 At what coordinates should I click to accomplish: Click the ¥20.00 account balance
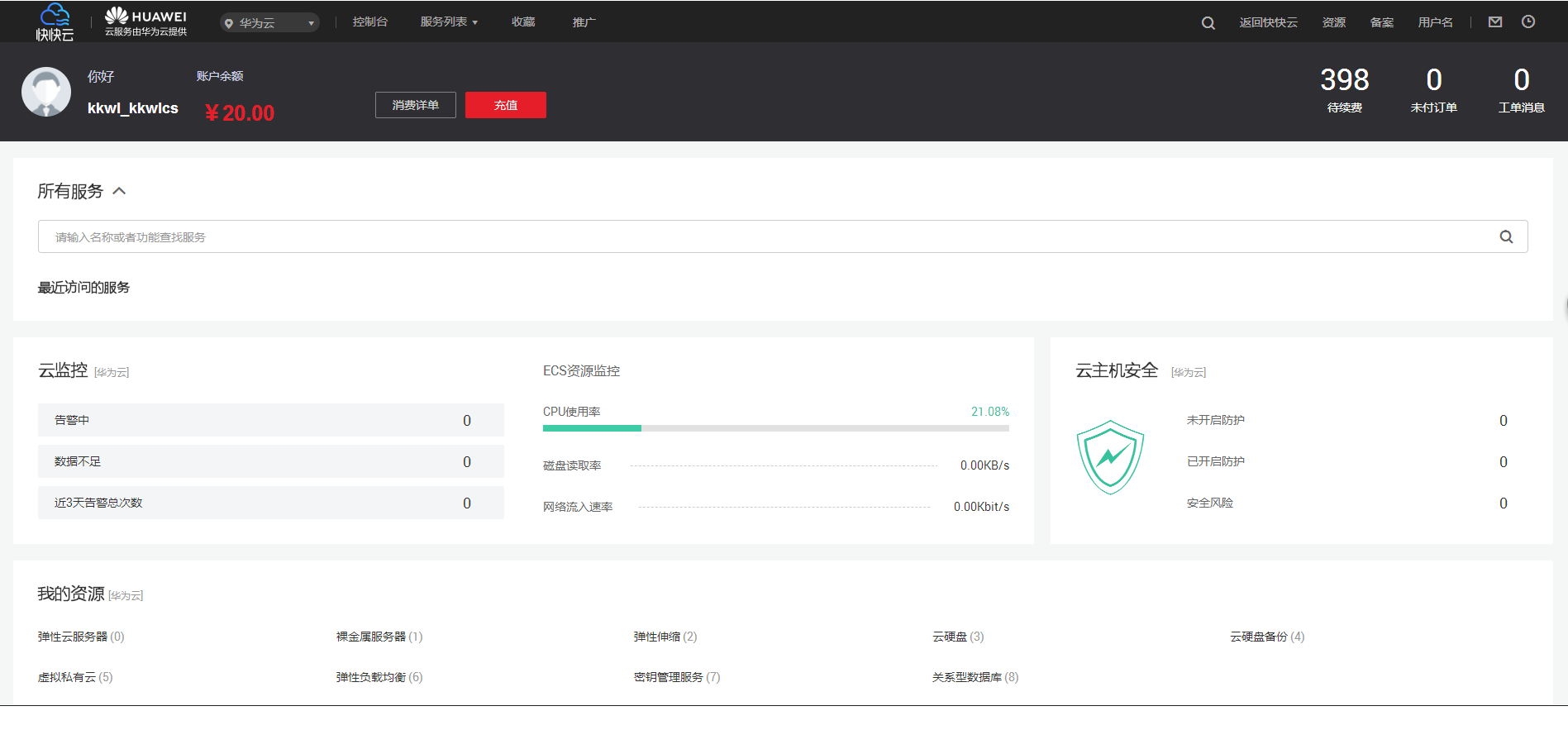[x=240, y=112]
